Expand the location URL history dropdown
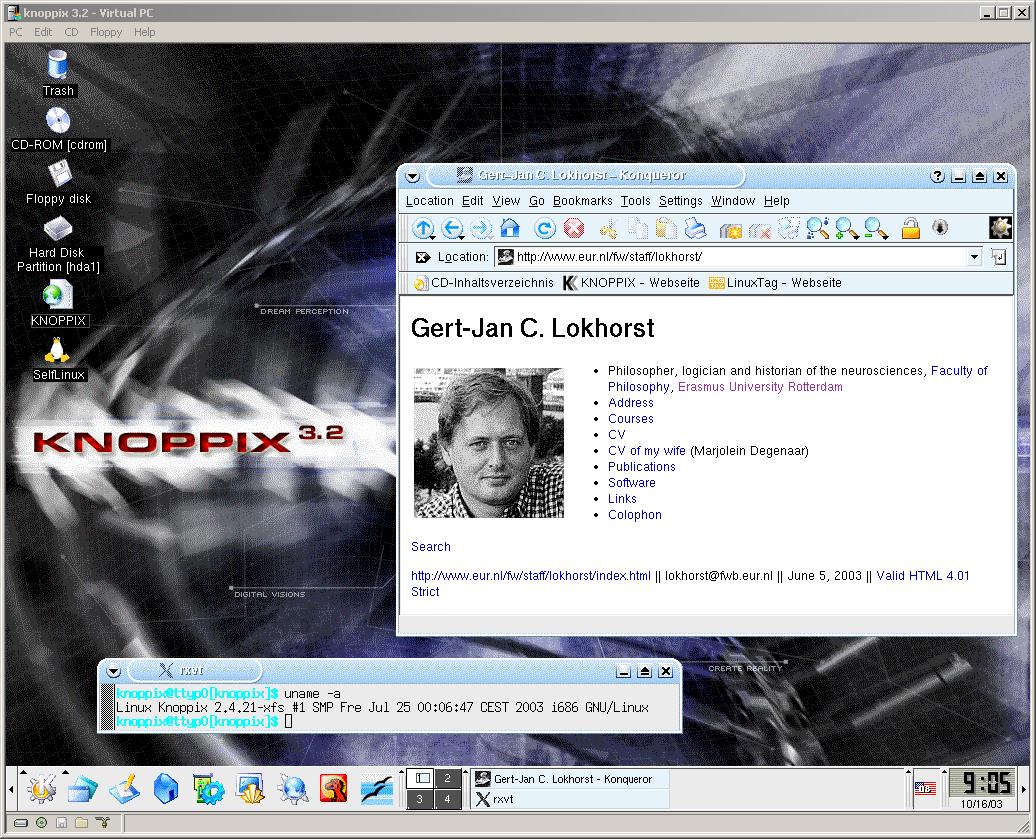This screenshot has height=839, width=1036. pos(975,257)
